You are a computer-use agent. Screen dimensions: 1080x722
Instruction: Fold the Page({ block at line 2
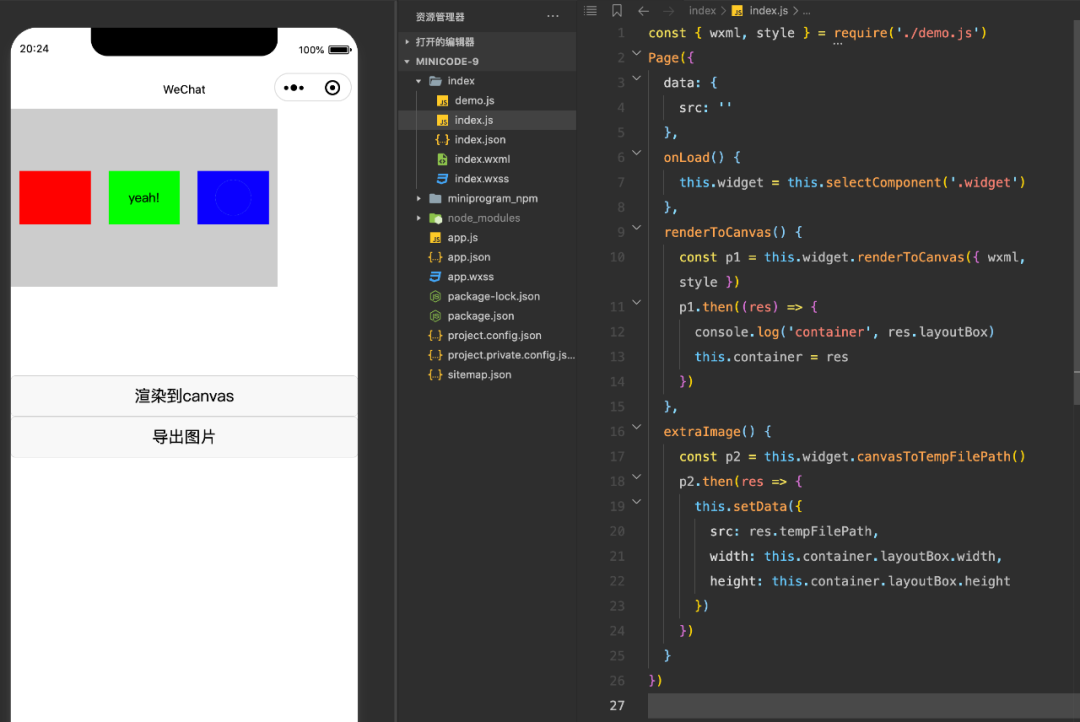(636, 53)
